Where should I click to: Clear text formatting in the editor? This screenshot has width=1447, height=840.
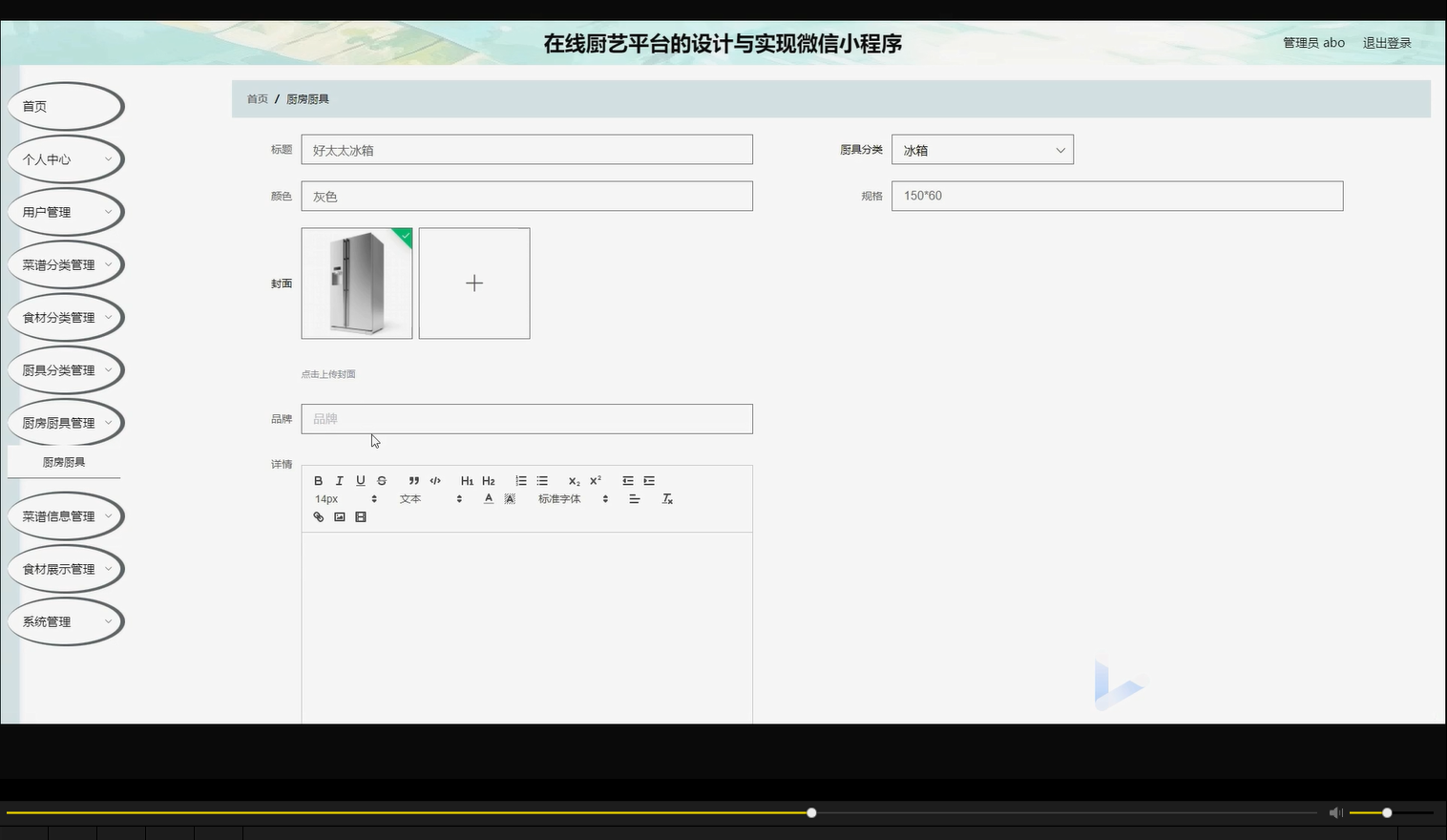[x=667, y=499]
